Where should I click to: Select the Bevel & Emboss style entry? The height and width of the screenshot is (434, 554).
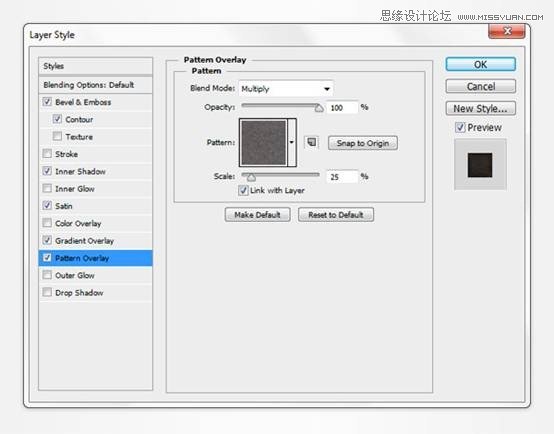[x=83, y=102]
